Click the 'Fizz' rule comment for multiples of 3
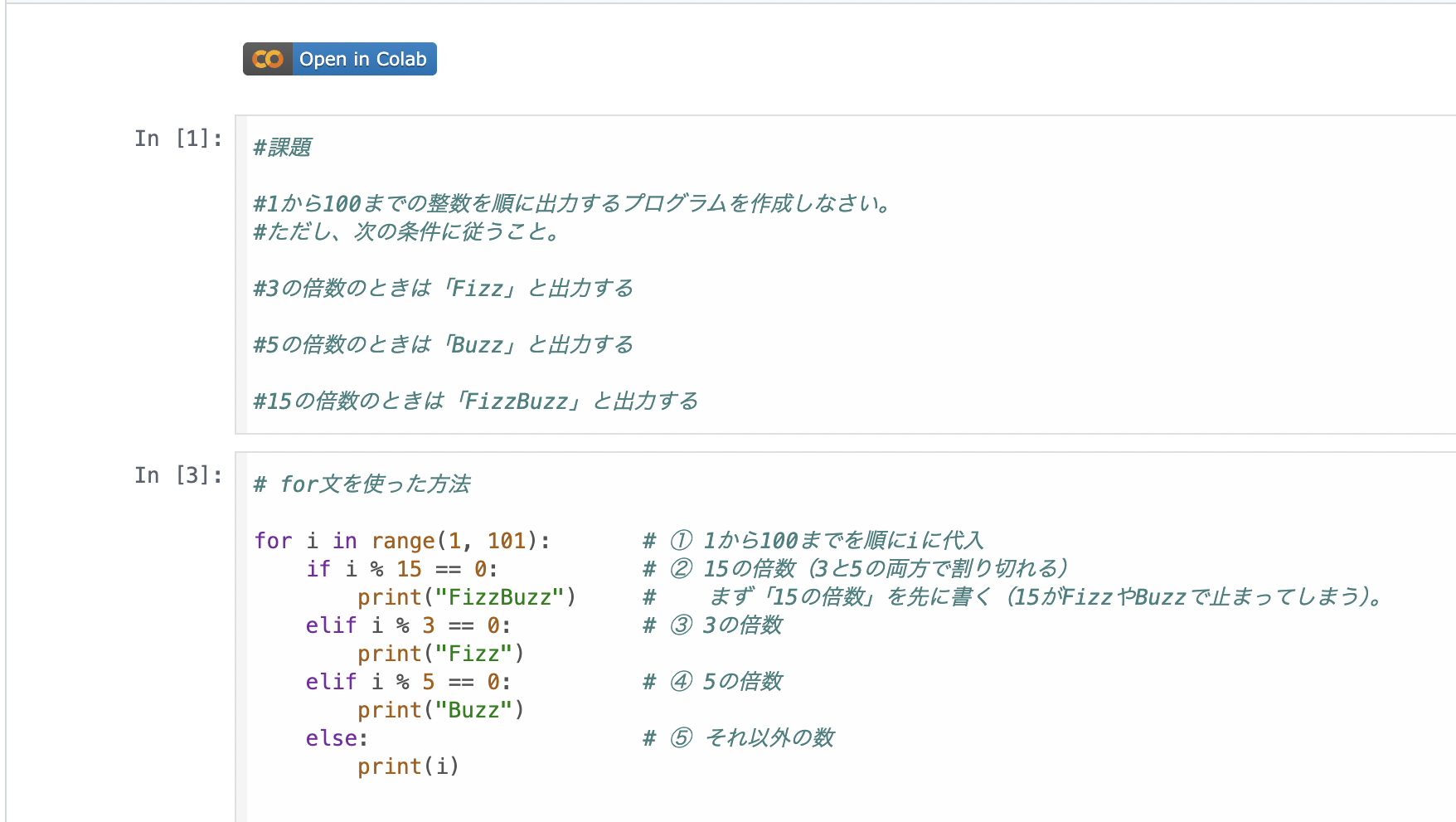1456x822 pixels. point(444,289)
